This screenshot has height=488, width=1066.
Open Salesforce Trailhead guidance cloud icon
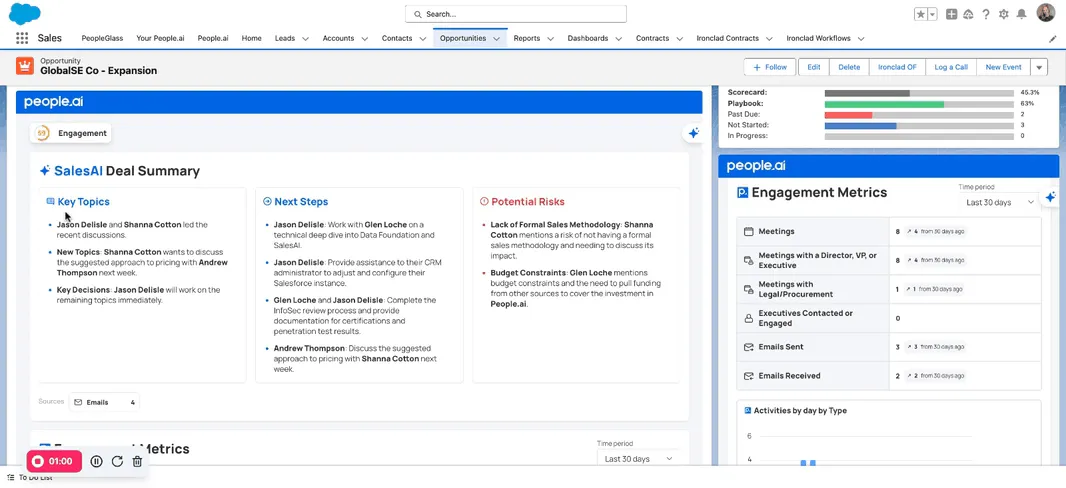tap(968, 14)
